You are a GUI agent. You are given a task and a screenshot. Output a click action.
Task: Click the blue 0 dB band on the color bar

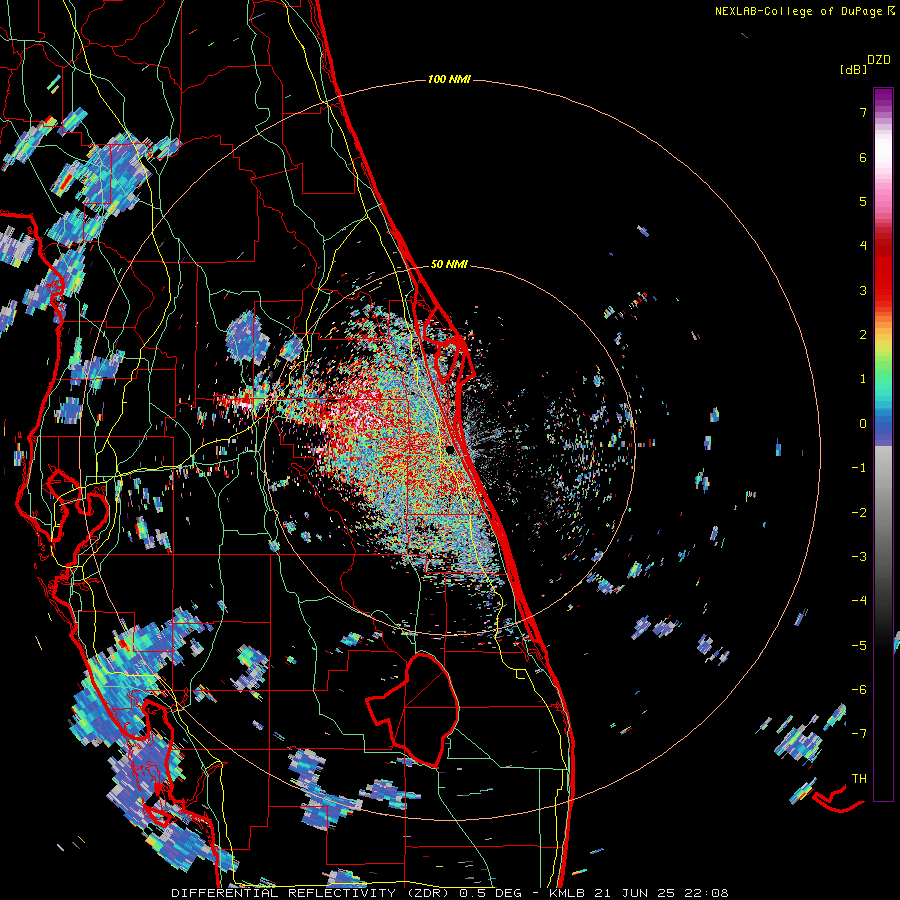[883, 425]
